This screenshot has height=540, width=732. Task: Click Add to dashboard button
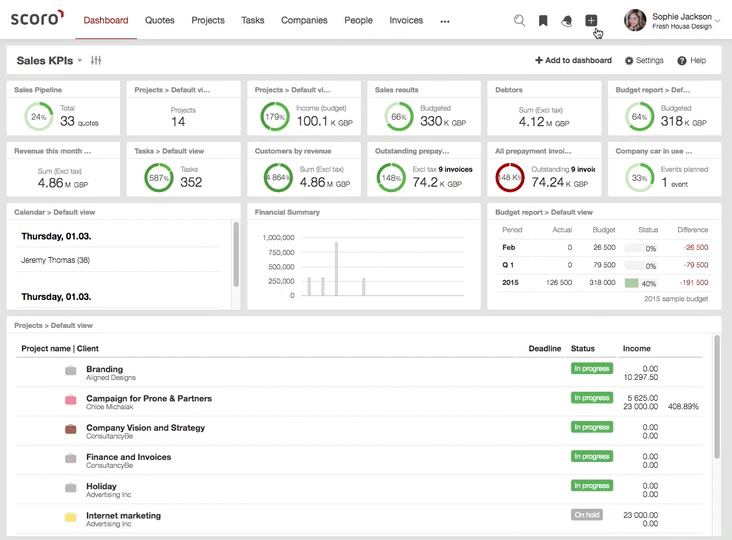pos(573,61)
